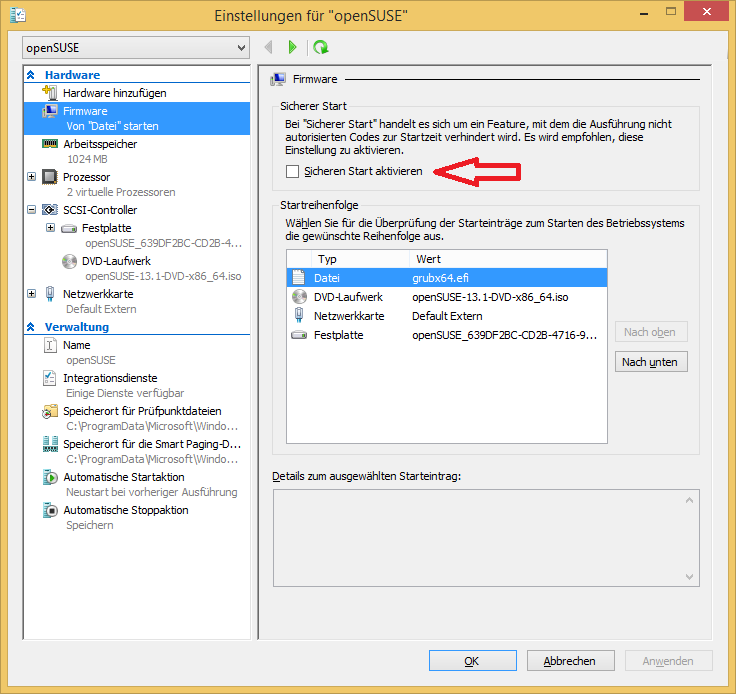The image size is (736, 694).
Task: Open the openSUSE virtual machine dropdown
Action: tap(136, 47)
